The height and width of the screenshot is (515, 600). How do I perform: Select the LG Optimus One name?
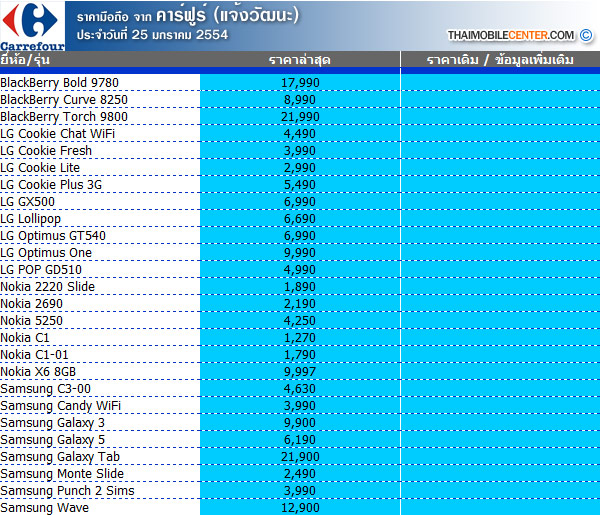coord(46,253)
